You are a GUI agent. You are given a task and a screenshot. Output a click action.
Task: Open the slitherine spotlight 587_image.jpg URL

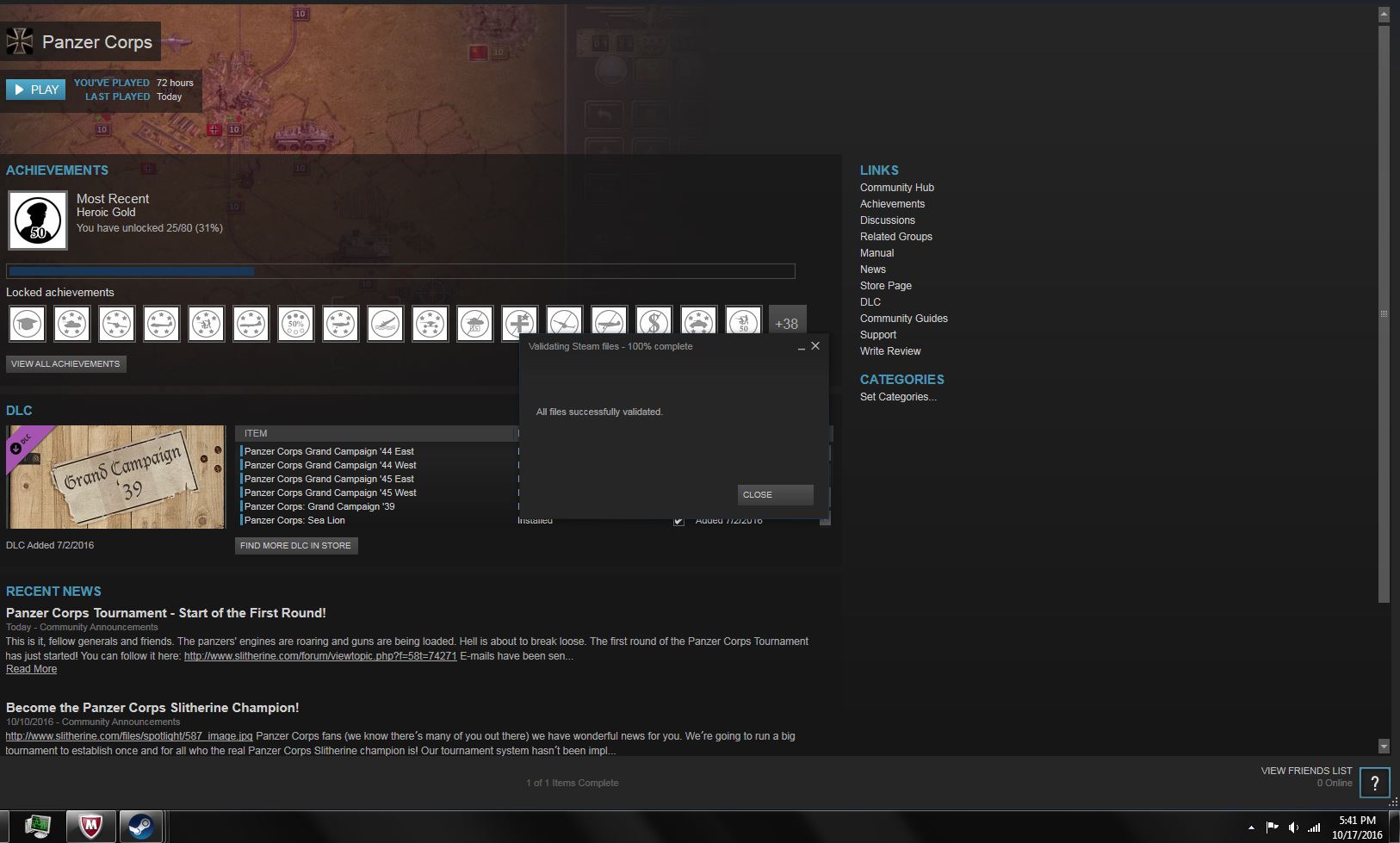tap(129, 736)
